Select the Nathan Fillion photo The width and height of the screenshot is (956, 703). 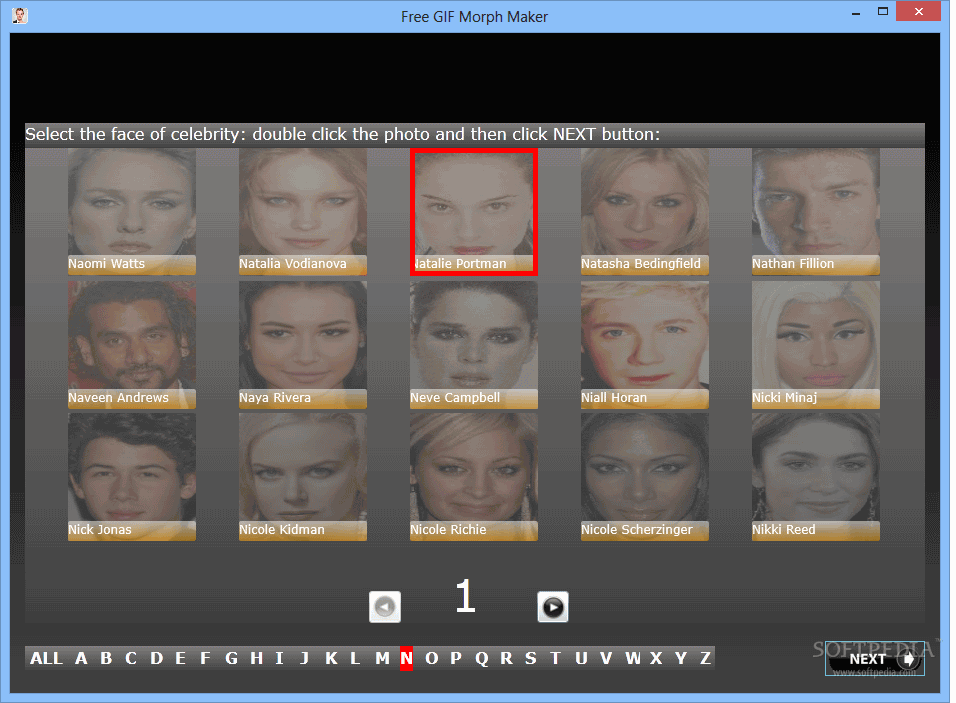click(816, 212)
